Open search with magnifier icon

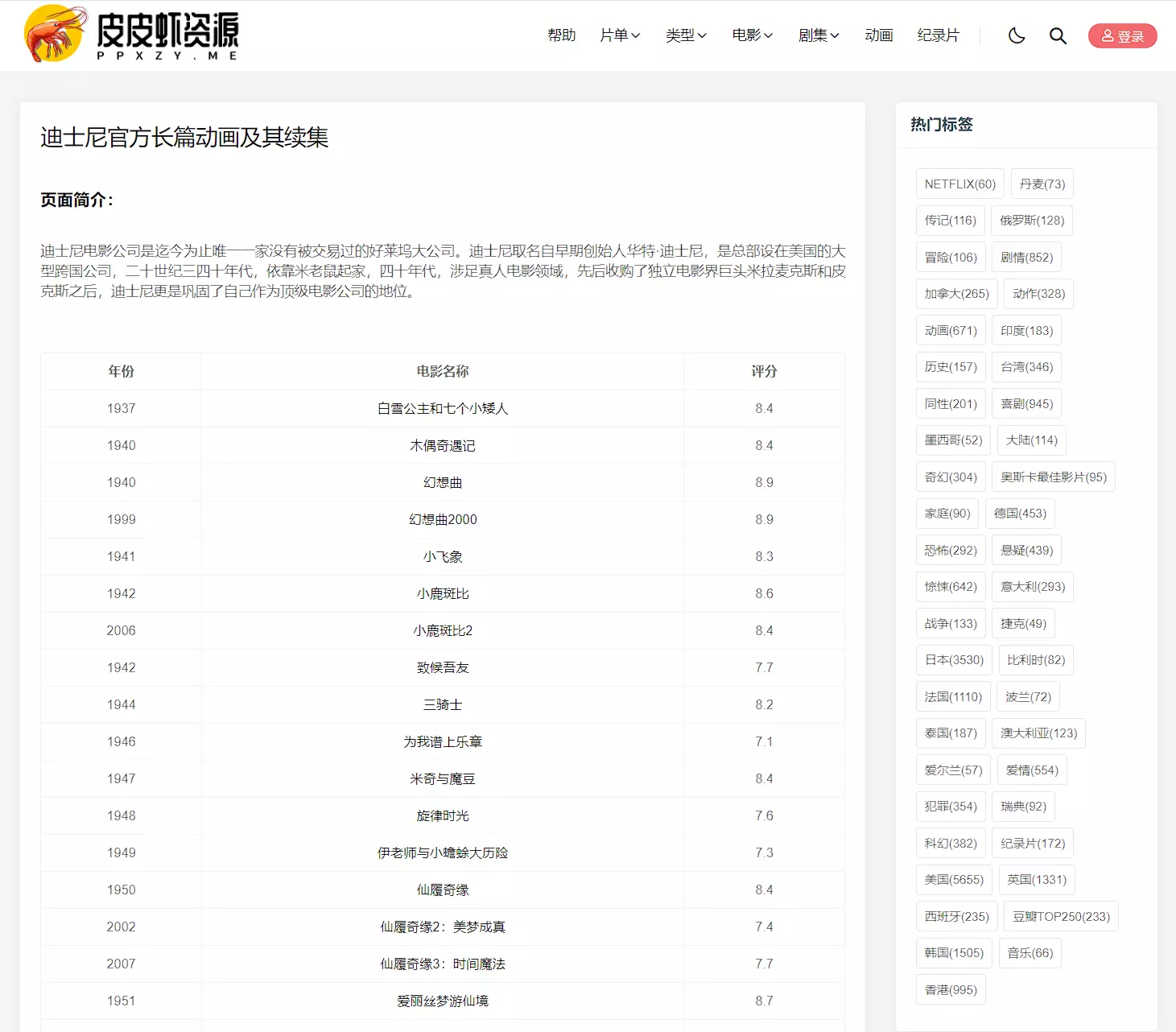click(x=1058, y=35)
